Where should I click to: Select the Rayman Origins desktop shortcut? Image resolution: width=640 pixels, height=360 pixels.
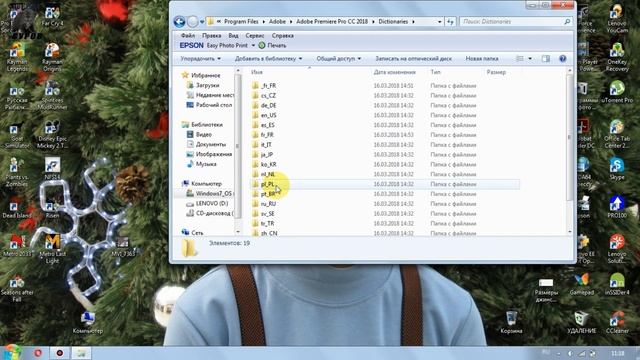pos(52,57)
